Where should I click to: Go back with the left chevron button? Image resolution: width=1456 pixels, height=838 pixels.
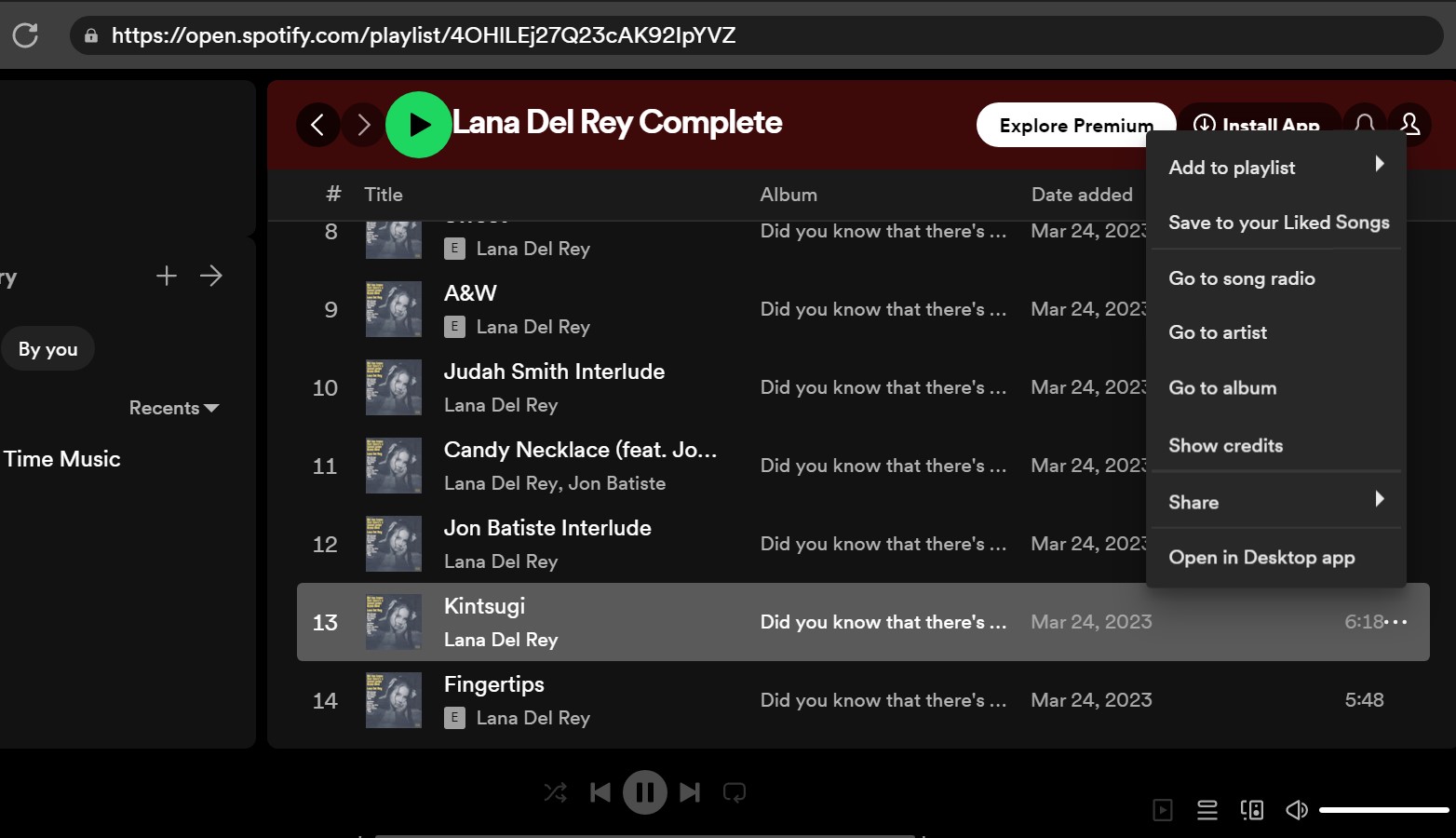[x=317, y=125]
